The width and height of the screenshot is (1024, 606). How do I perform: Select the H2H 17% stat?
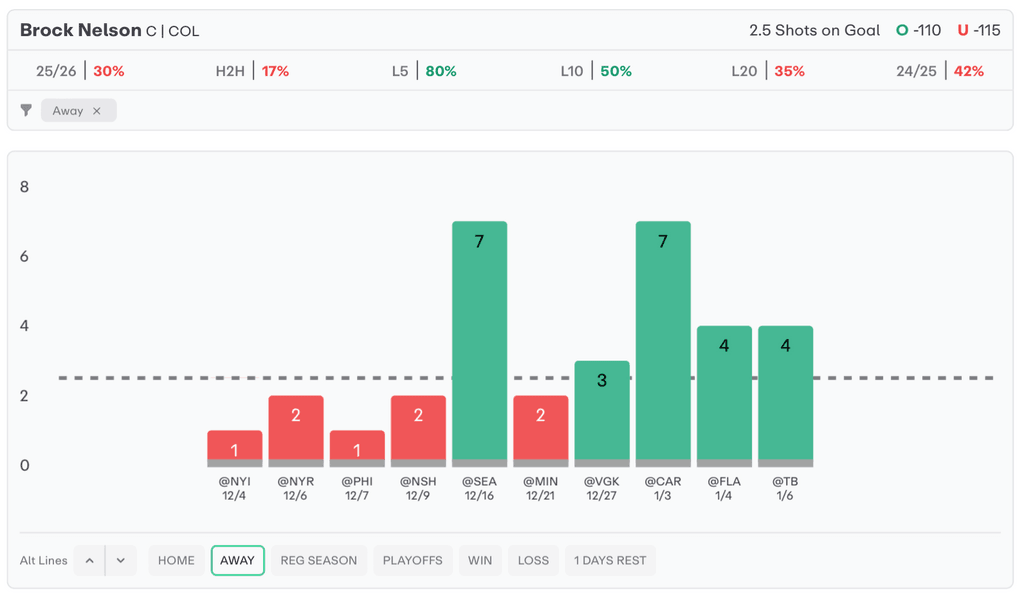tap(252, 72)
